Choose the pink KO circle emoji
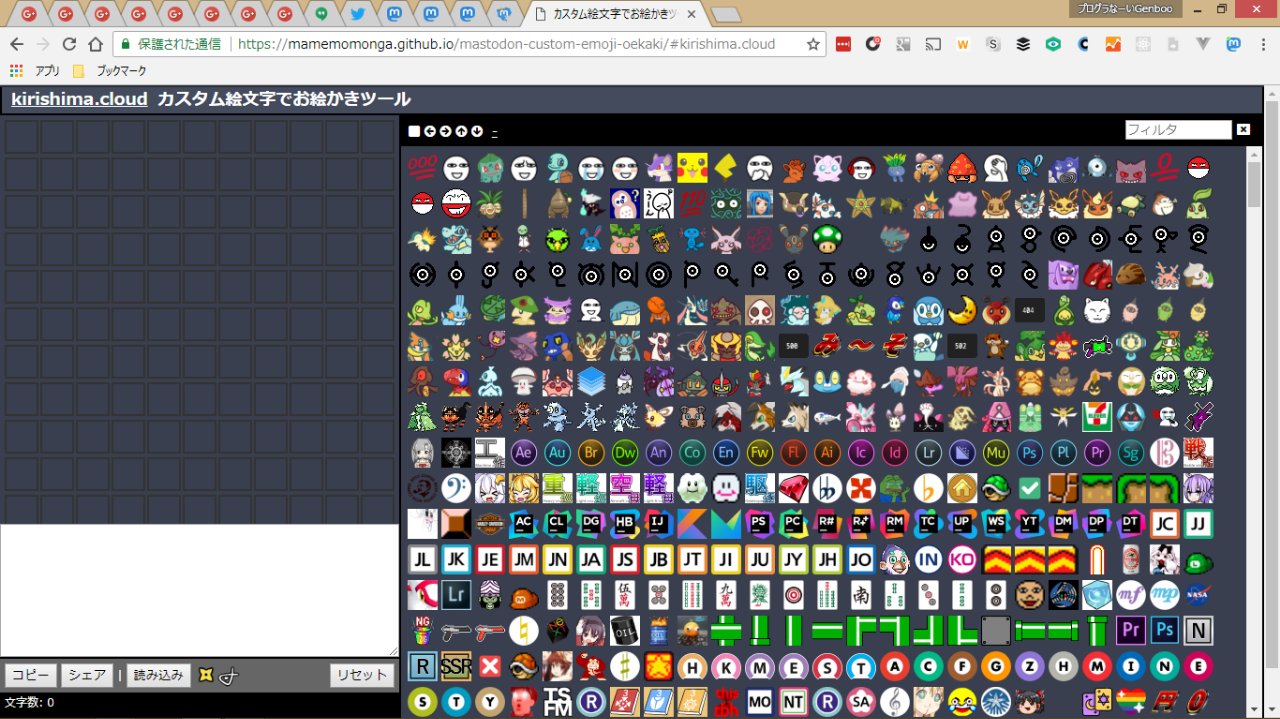The height and width of the screenshot is (719, 1280). pos(962,559)
